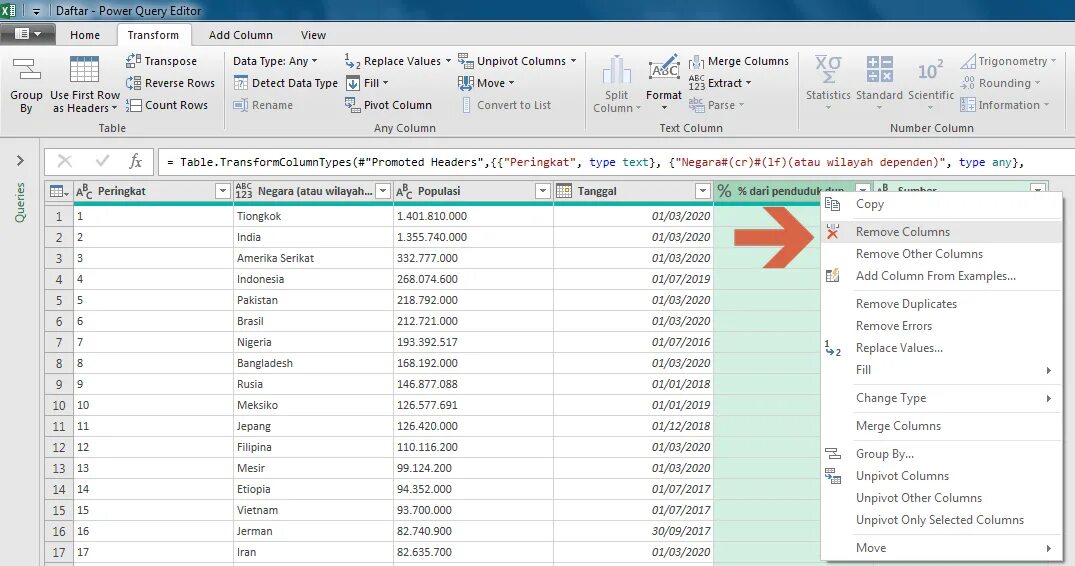The height and width of the screenshot is (566, 1075).
Task: Select row number 10 header
Action: [x=59, y=405]
